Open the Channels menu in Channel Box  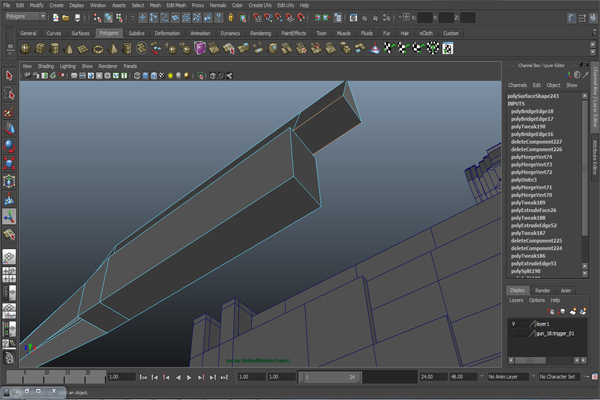click(x=517, y=85)
